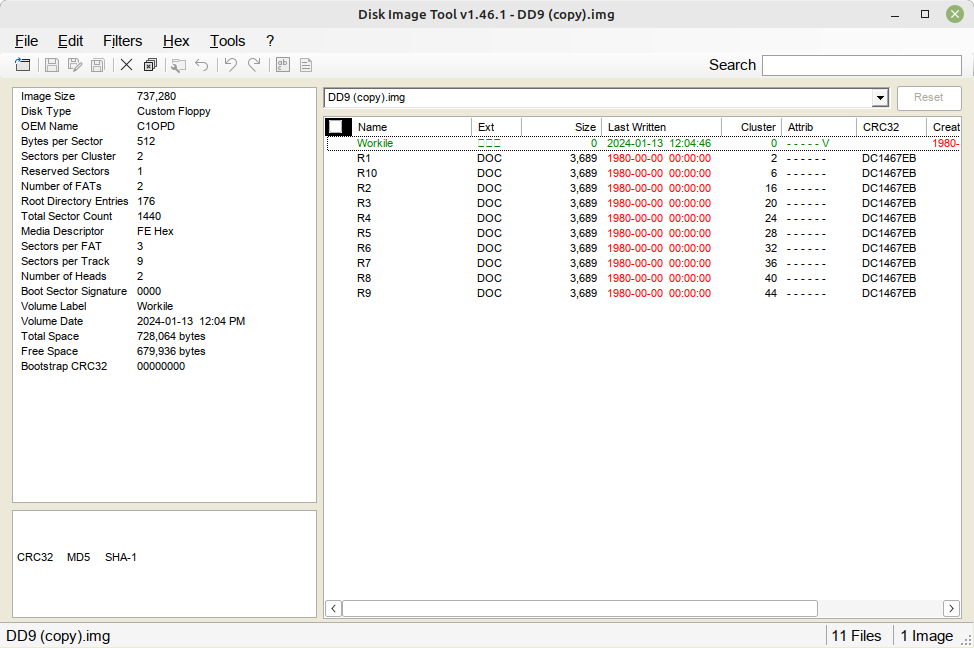Select file R4 in the list
The height and width of the screenshot is (648, 974).
coord(643,218)
